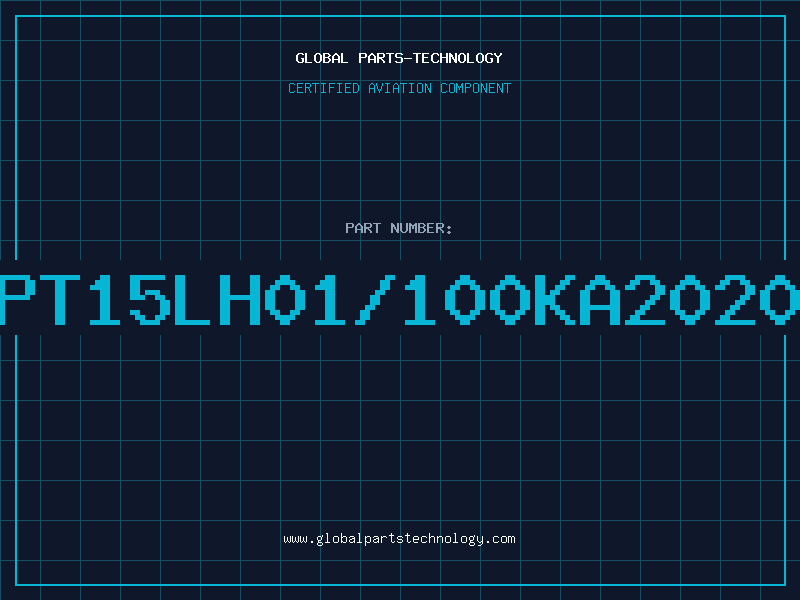
Task: Click the large letter P in the part number
Action: (17, 300)
